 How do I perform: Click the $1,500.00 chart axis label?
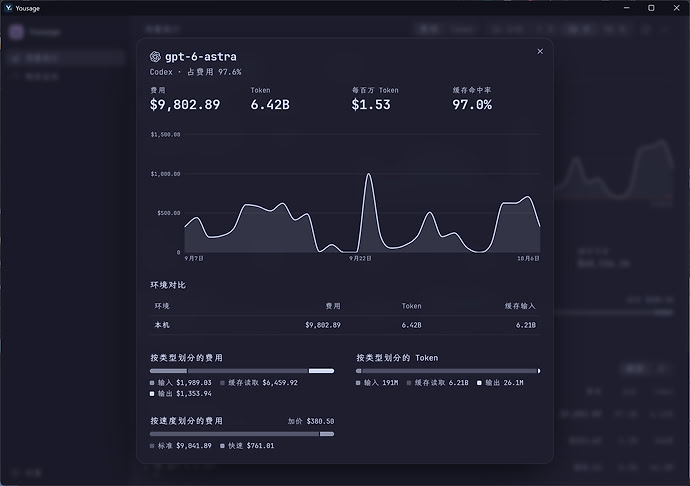click(x=165, y=134)
